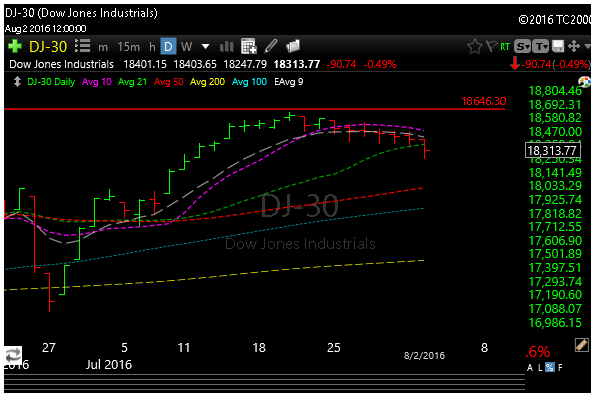Click the 18,313.77 current price box
This screenshot has width=591, height=393.
coord(552,151)
